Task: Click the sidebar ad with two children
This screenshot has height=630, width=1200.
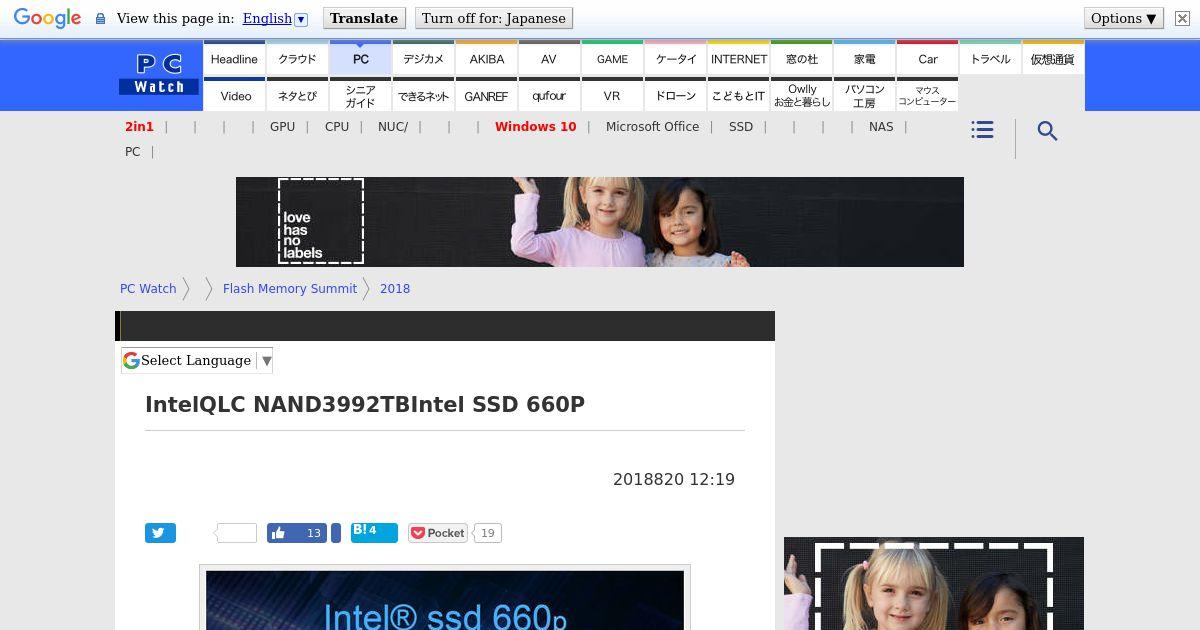Action: [x=934, y=584]
